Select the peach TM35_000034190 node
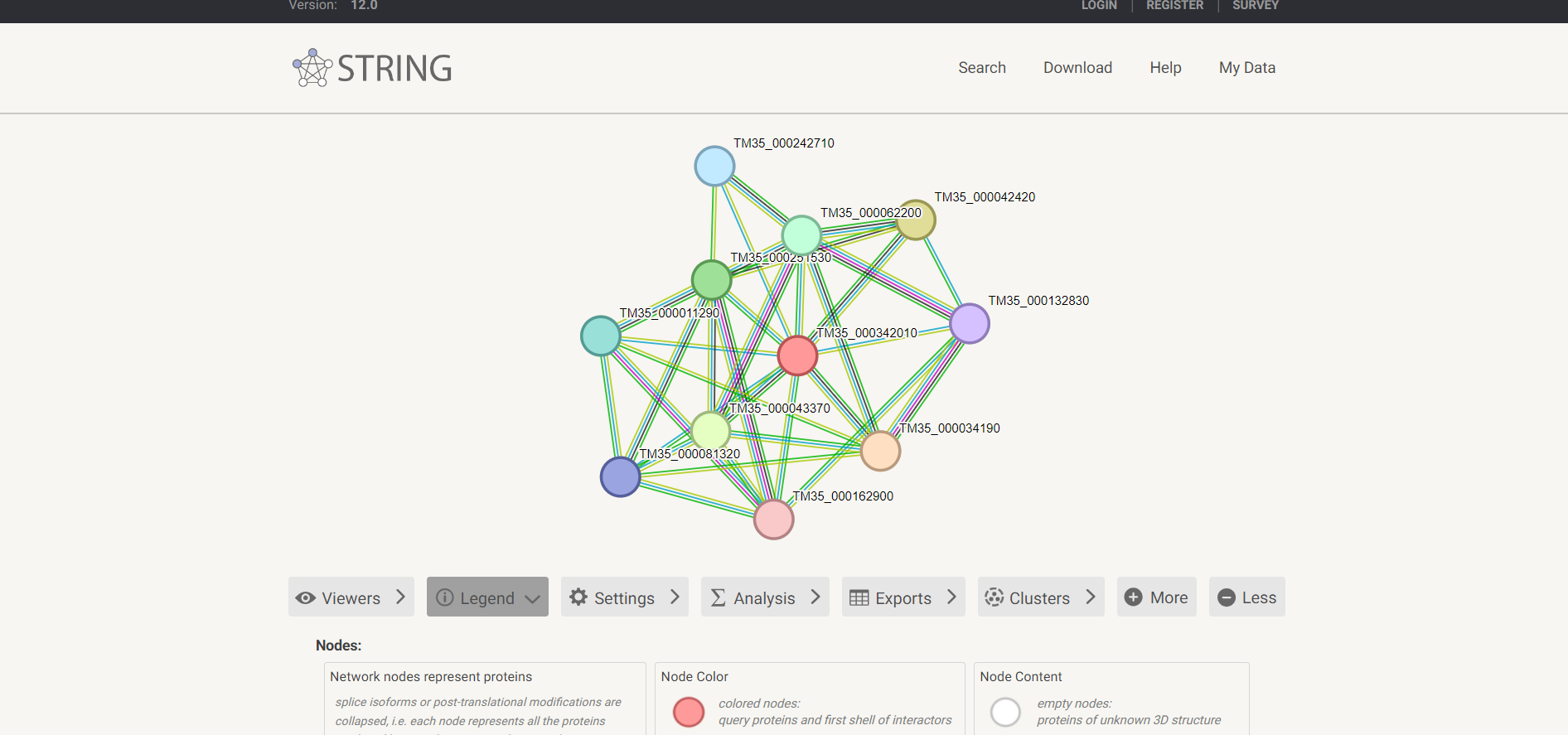Screen dimensions: 1568x735 880,451
